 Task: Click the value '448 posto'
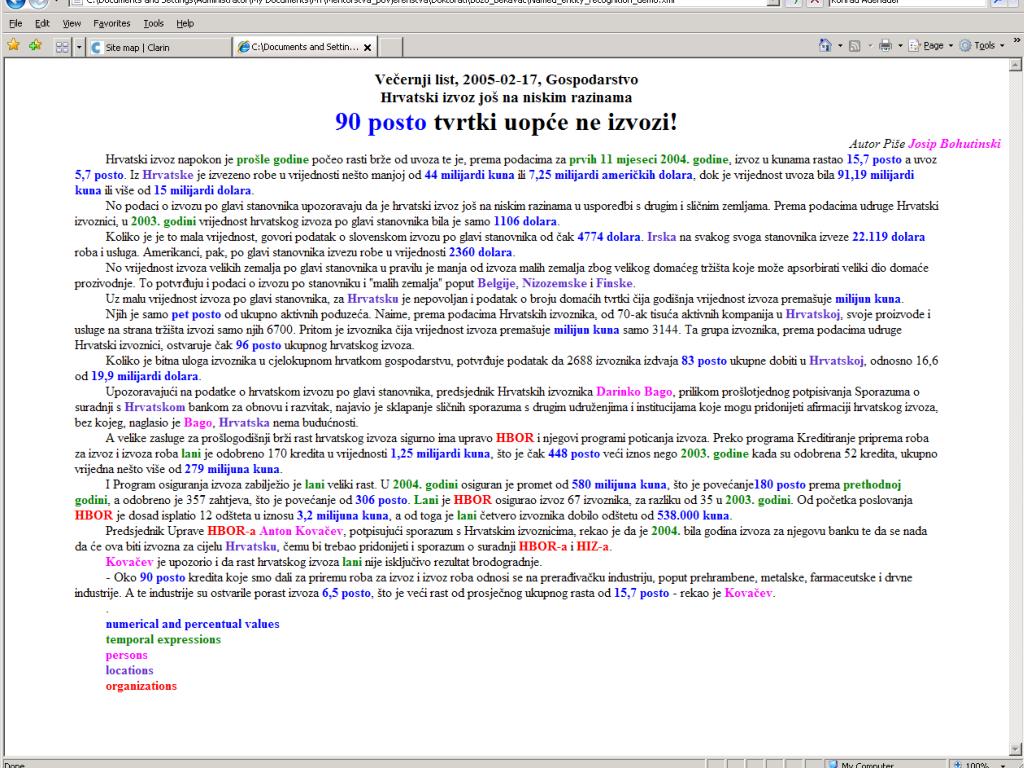point(574,454)
